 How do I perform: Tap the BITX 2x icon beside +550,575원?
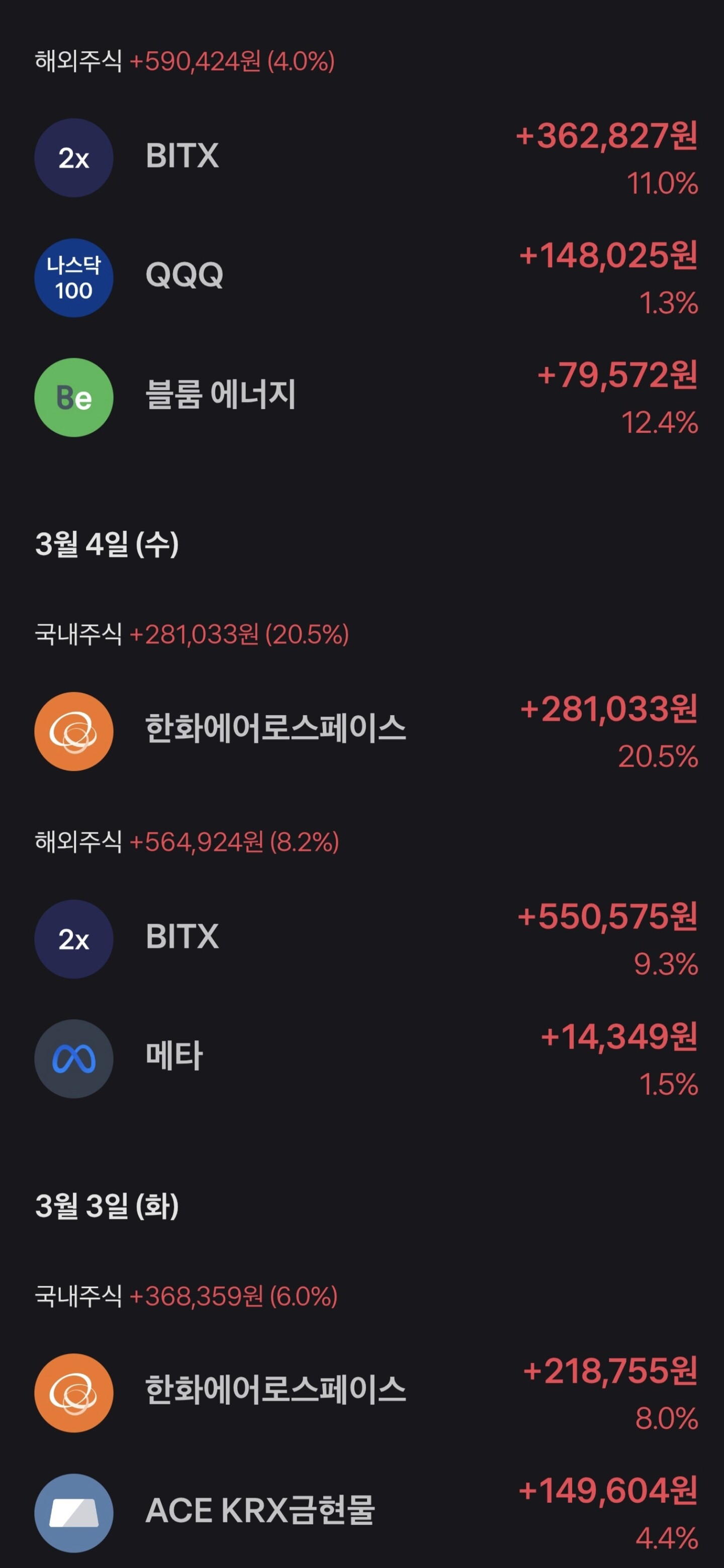pyautogui.click(x=74, y=939)
